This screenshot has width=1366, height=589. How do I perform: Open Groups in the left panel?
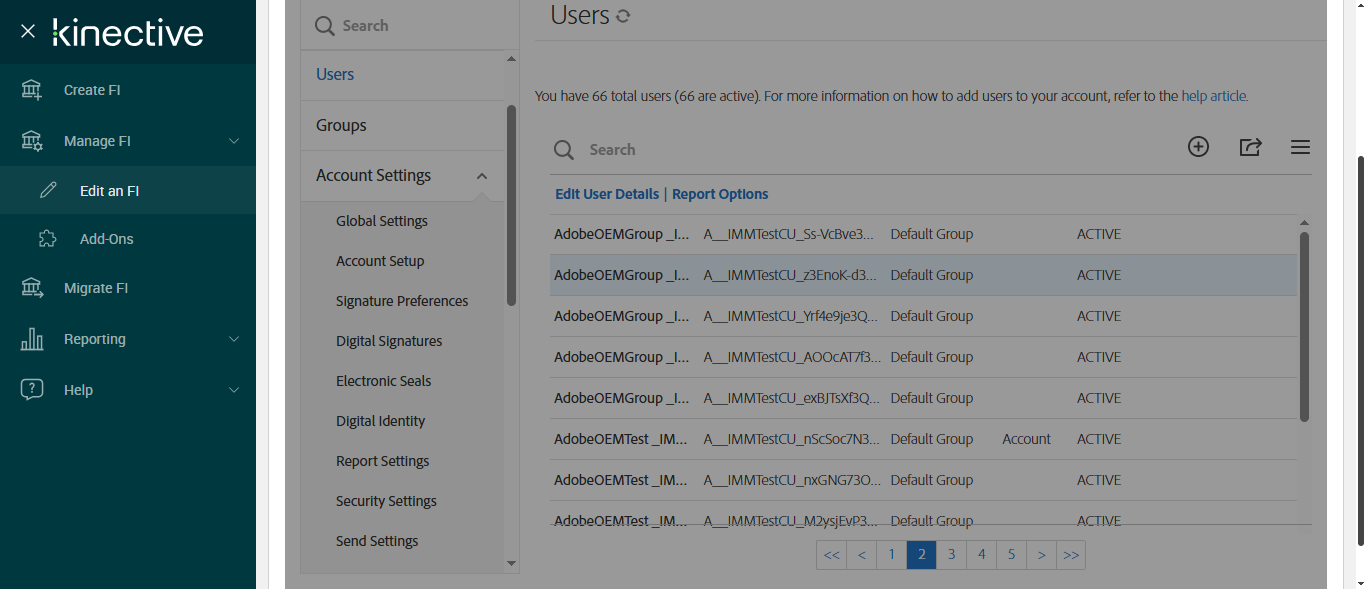point(341,125)
